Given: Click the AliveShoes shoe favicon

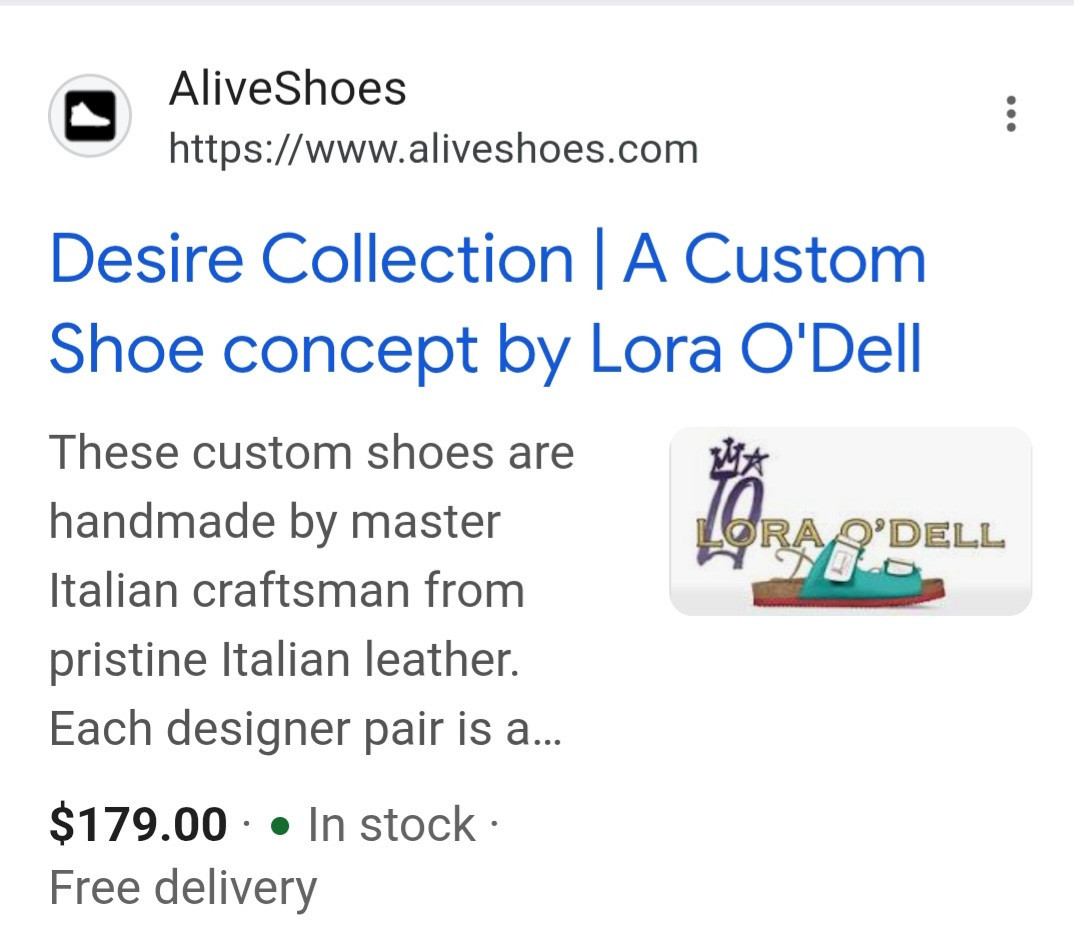Looking at the screenshot, I should tap(90, 115).
